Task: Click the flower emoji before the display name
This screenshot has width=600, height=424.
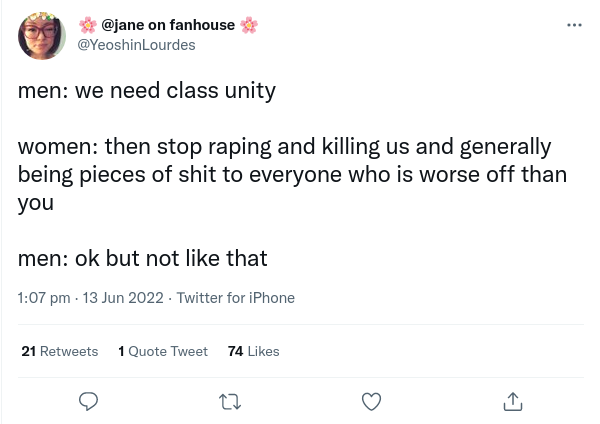Action: pos(88,25)
